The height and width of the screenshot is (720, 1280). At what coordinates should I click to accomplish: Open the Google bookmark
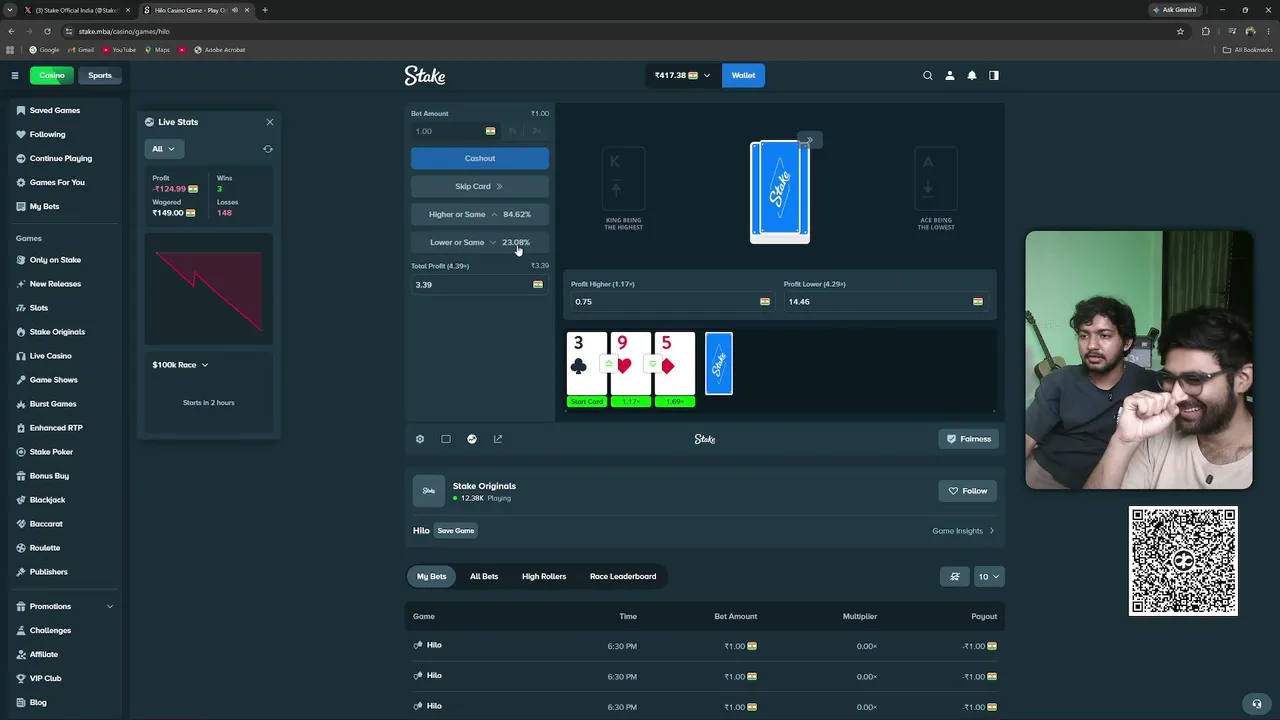44,50
